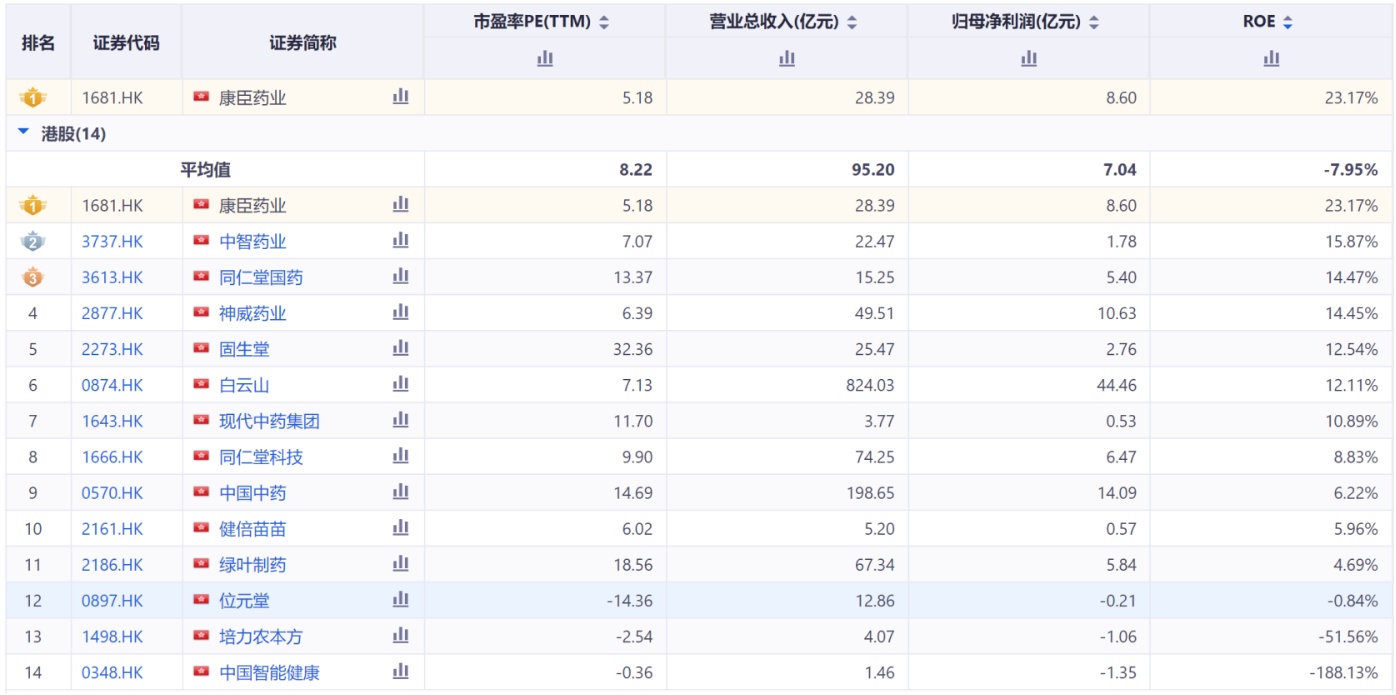Toggle ROE column sort order
Screen dimensions: 1396x695
tap(1287, 22)
